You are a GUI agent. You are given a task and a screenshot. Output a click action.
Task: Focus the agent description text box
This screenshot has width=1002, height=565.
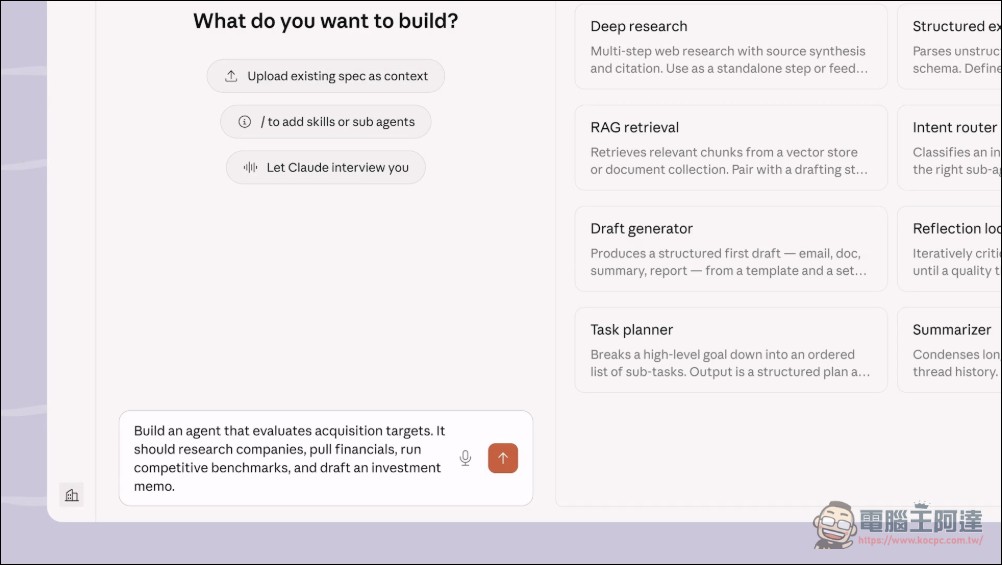(290, 458)
